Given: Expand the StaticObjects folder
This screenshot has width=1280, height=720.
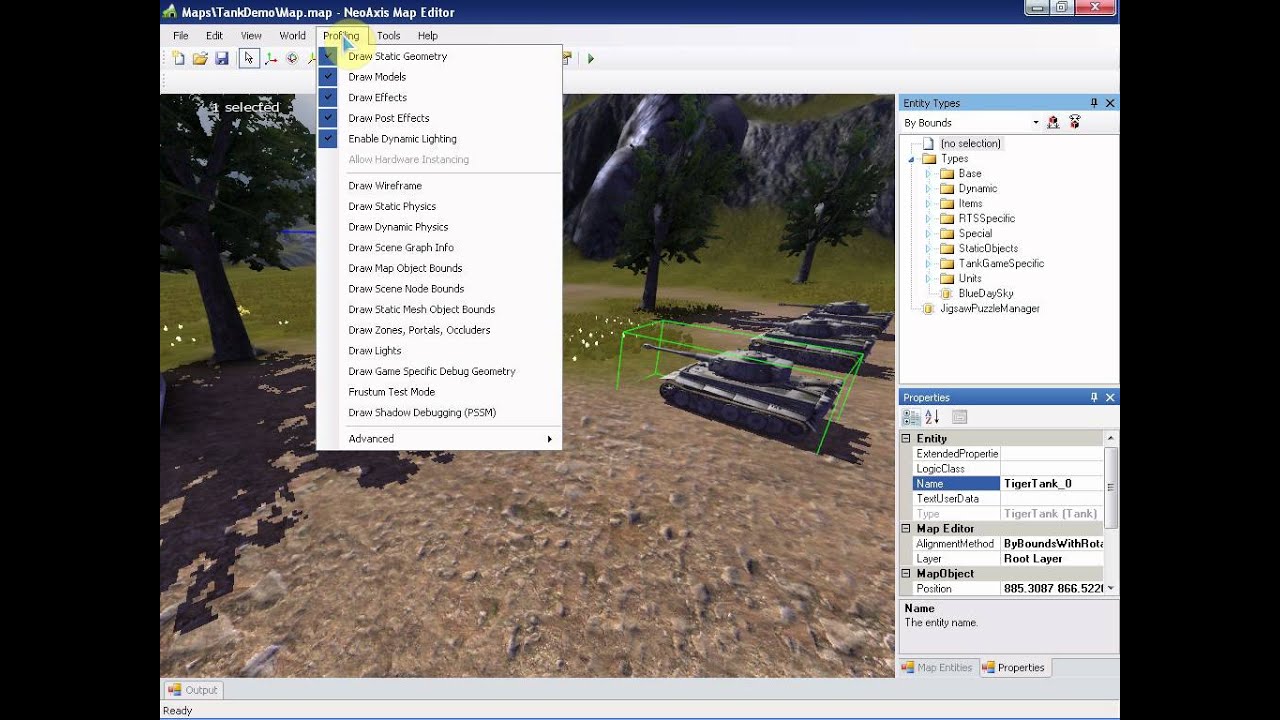Looking at the screenshot, I should [x=927, y=249].
